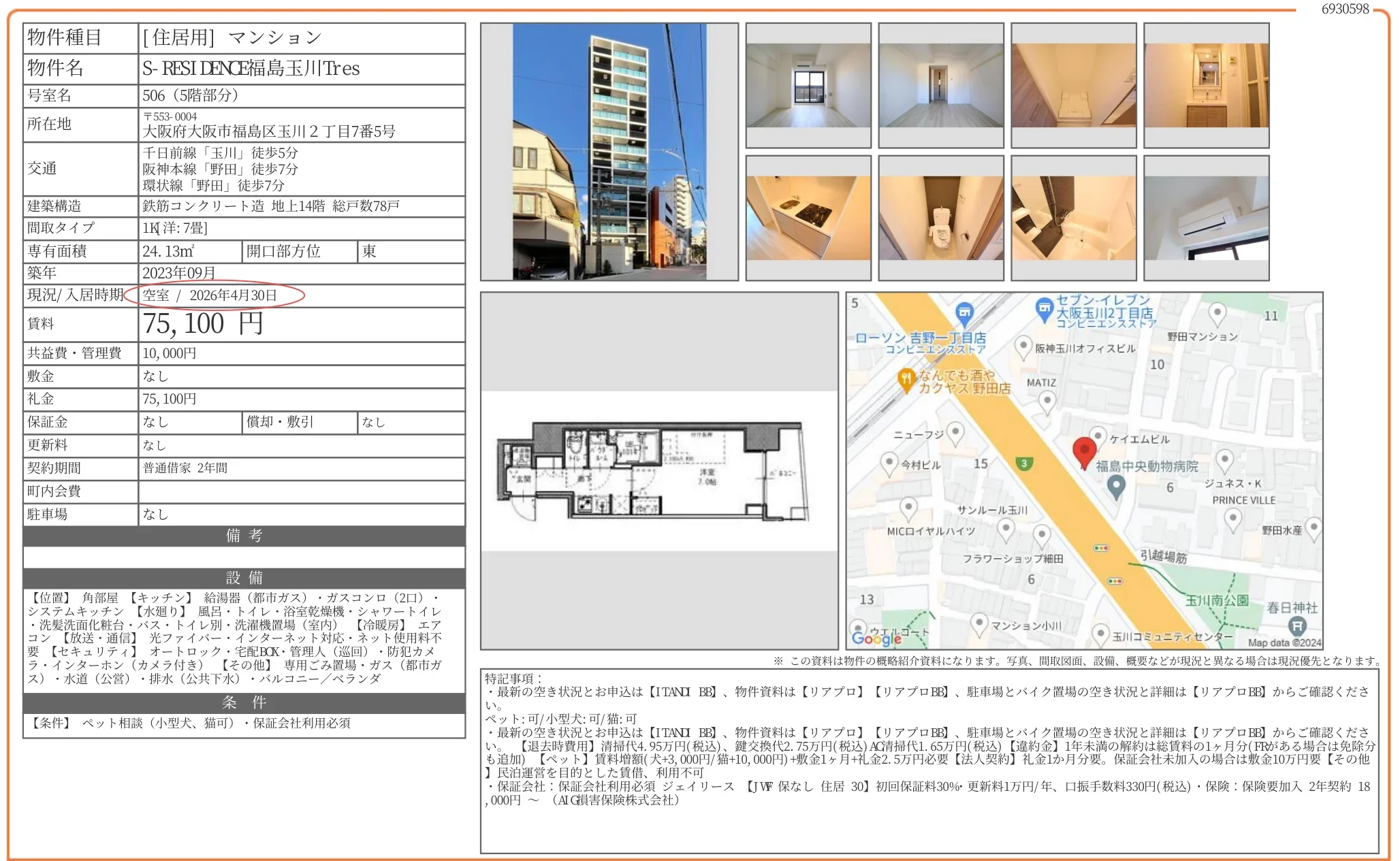Viewport: 1400px width, 861px height.
Task: Click the カクヤス野田店 restaurant icon on the map
Action: [x=906, y=381]
